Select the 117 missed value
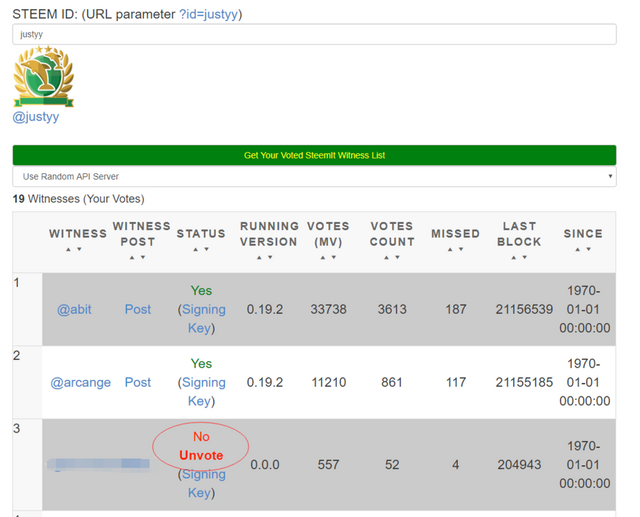640x517 pixels. point(456,382)
